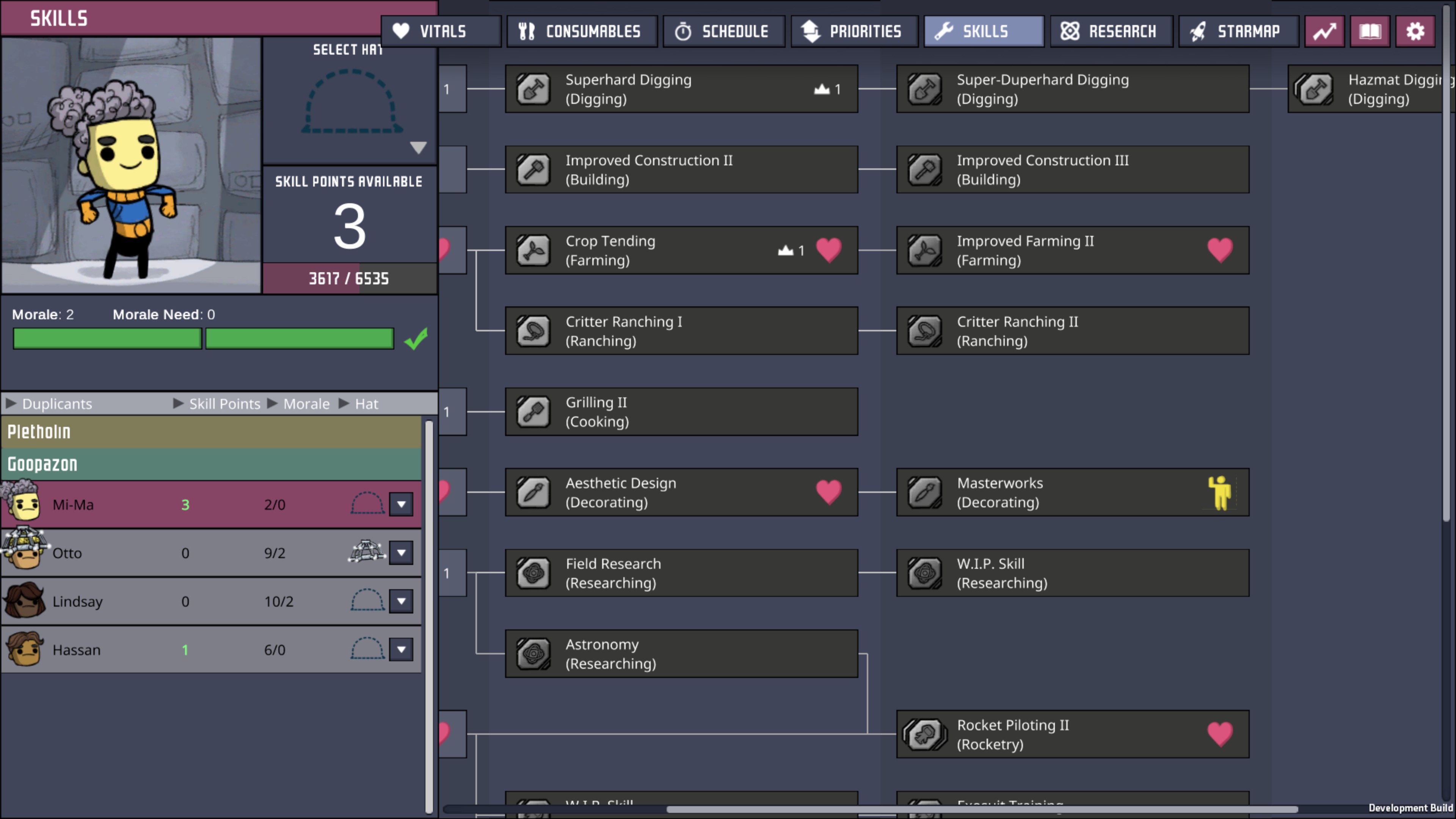Click the Grilling II spatula icon
The height and width of the screenshot is (819, 1456).
tap(533, 411)
